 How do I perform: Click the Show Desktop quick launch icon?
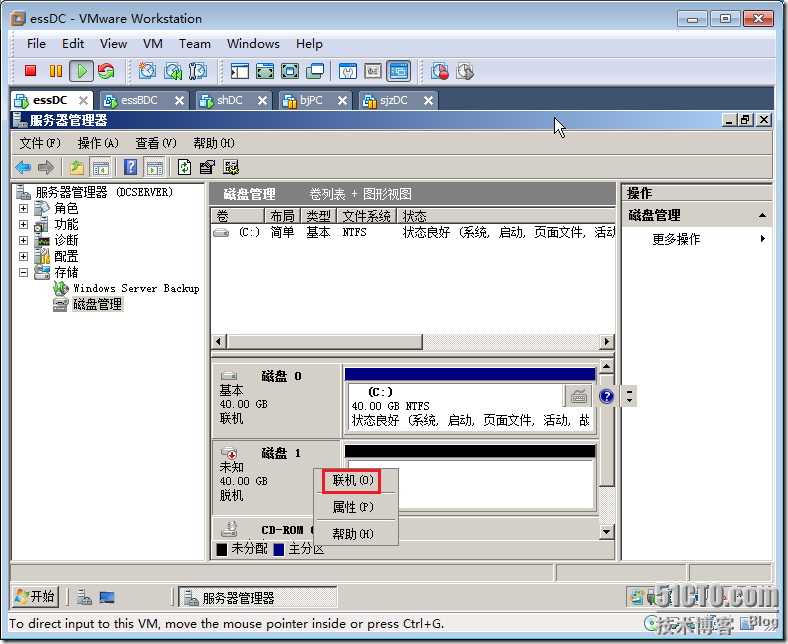click(x=107, y=597)
